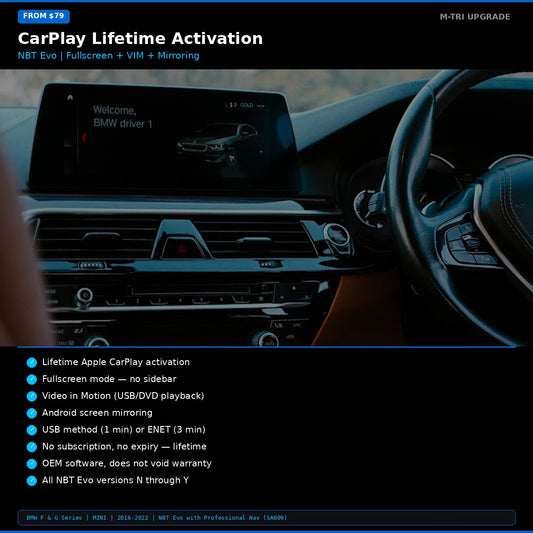Click check icon beside Lifetime Apple CarPlay activation
Viewport: 533px width, 533px height.
pyautogui.click(x=32, y=362)
